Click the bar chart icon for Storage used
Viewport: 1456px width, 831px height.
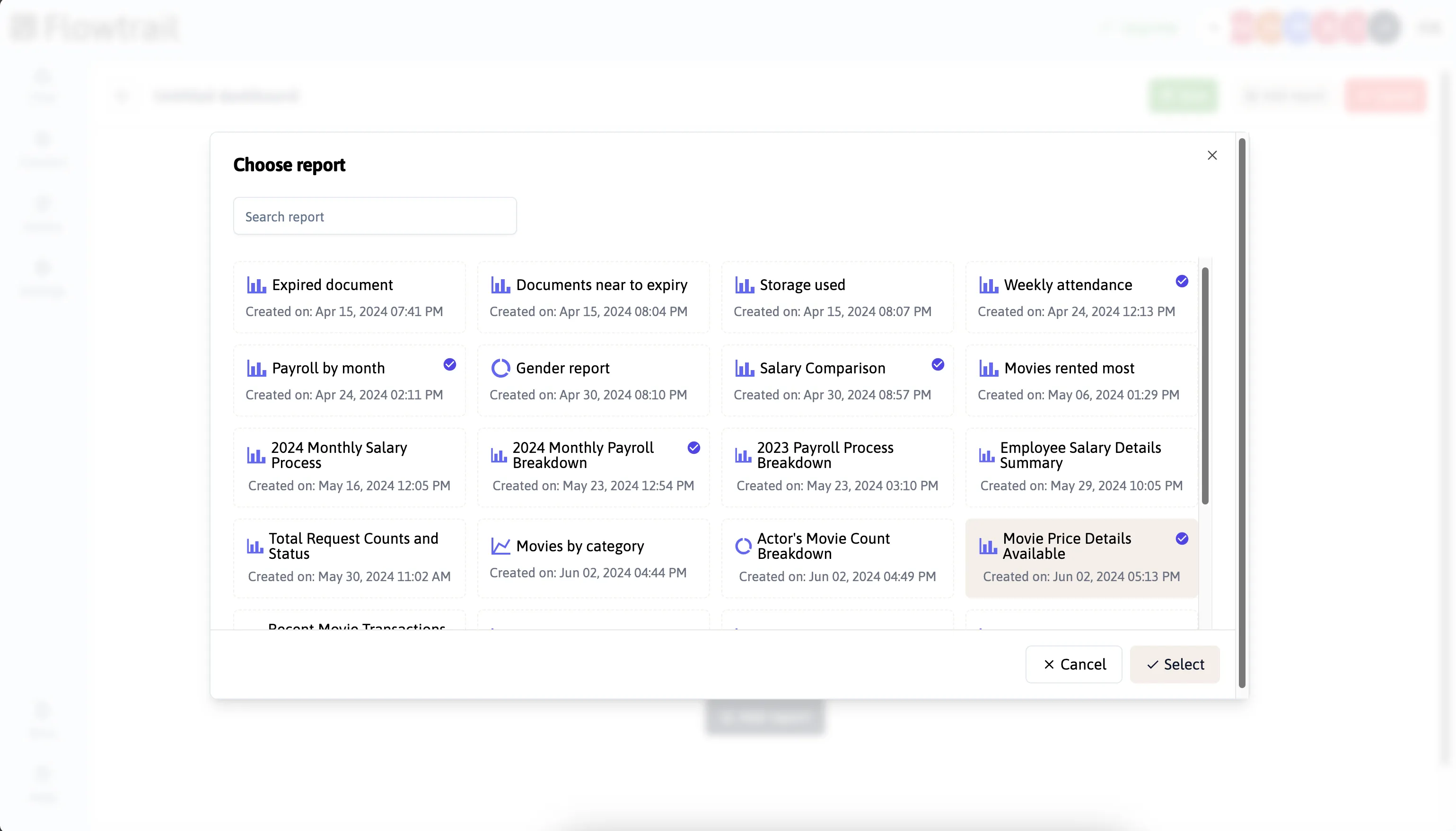tap(744, 285)
